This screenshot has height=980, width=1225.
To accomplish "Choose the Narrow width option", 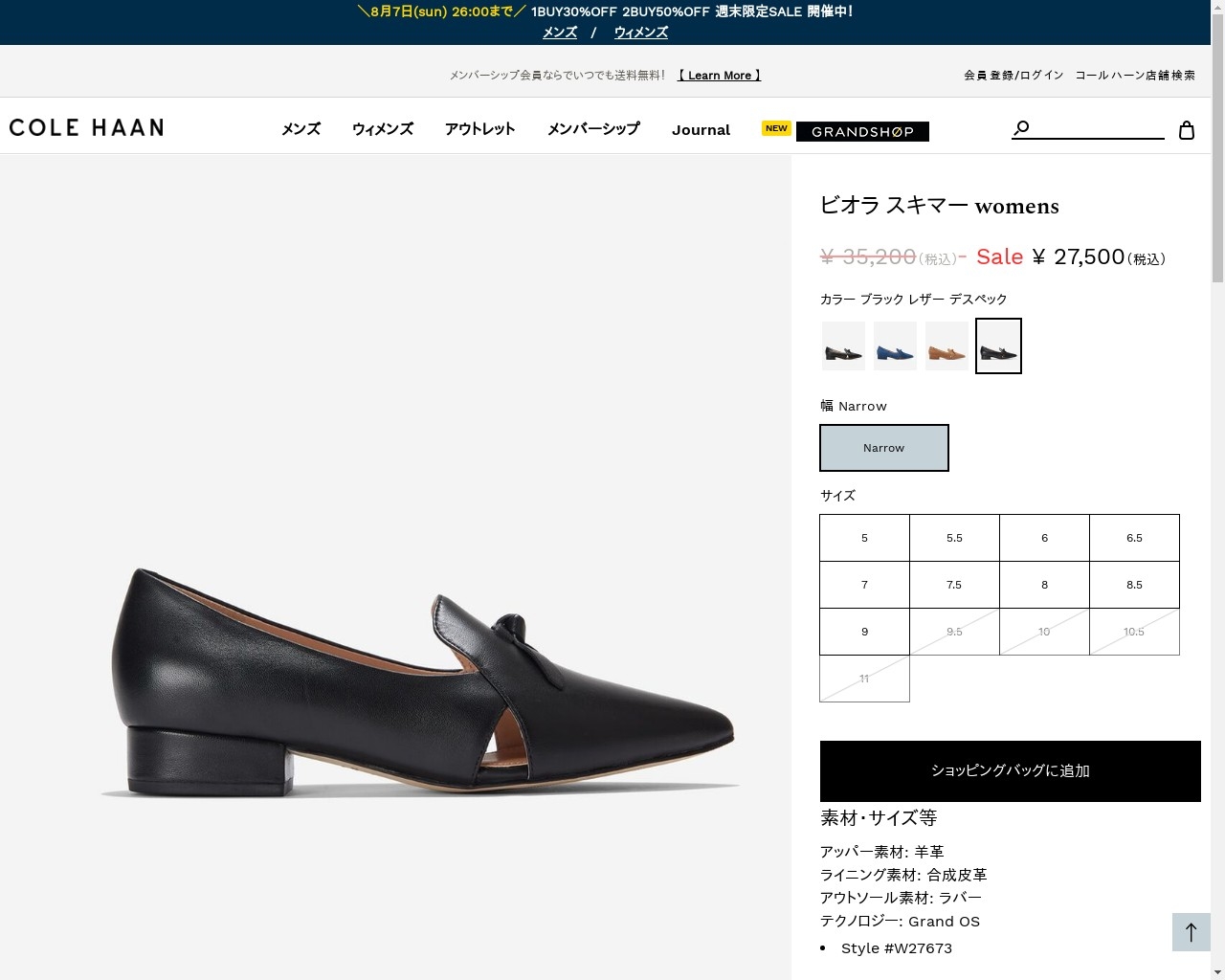I will (x=884, y=448).
